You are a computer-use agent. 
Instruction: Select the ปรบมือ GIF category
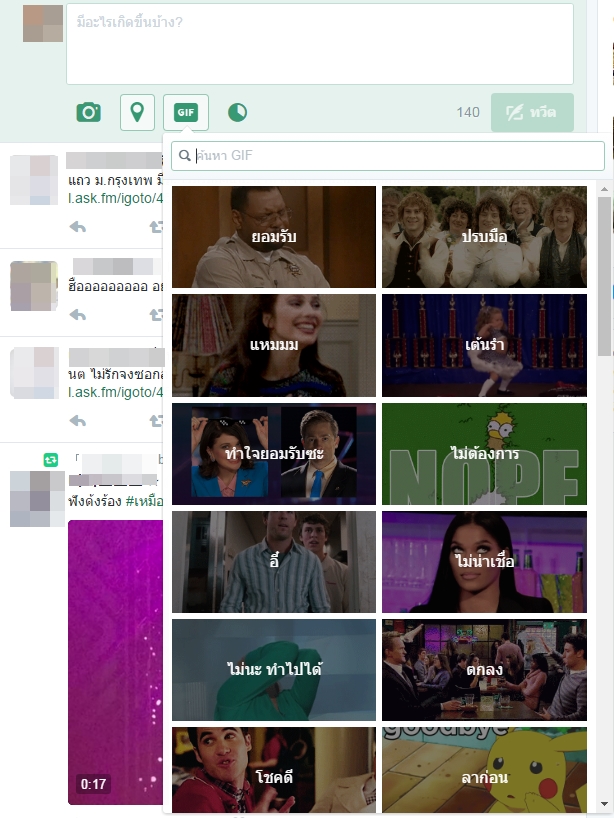pyautogui.click(x=484, y=237)
